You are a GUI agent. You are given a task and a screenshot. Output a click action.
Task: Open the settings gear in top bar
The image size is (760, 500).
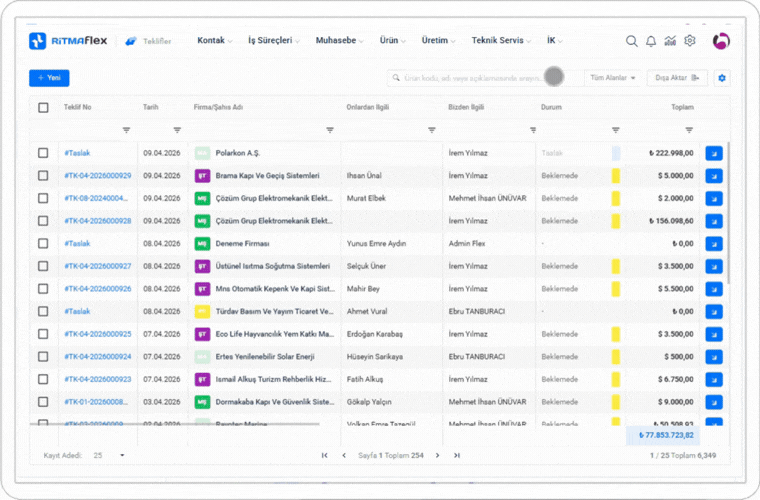click(689, 41)
